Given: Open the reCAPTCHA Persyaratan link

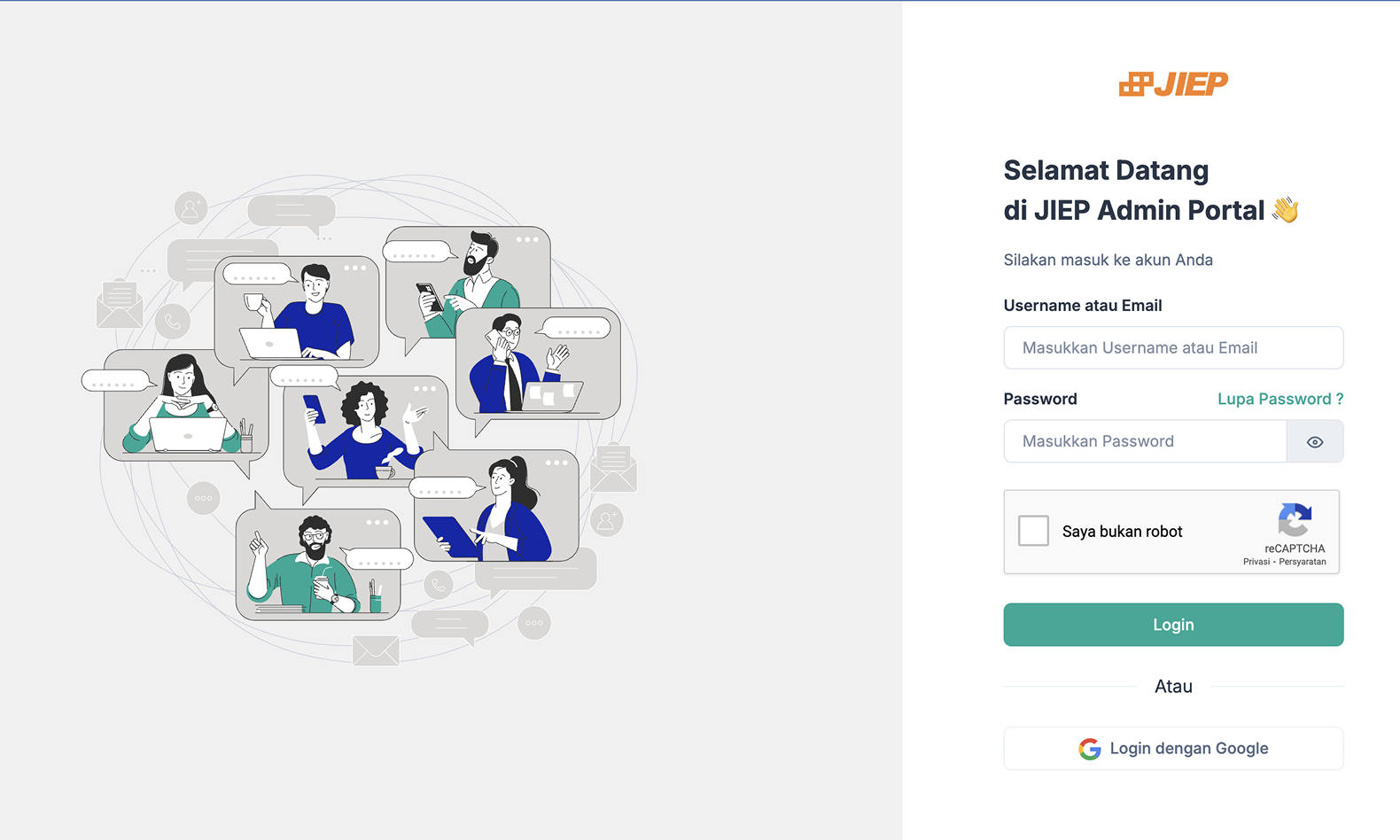Looking at the screenshot, I should (x=1303, y=562).
